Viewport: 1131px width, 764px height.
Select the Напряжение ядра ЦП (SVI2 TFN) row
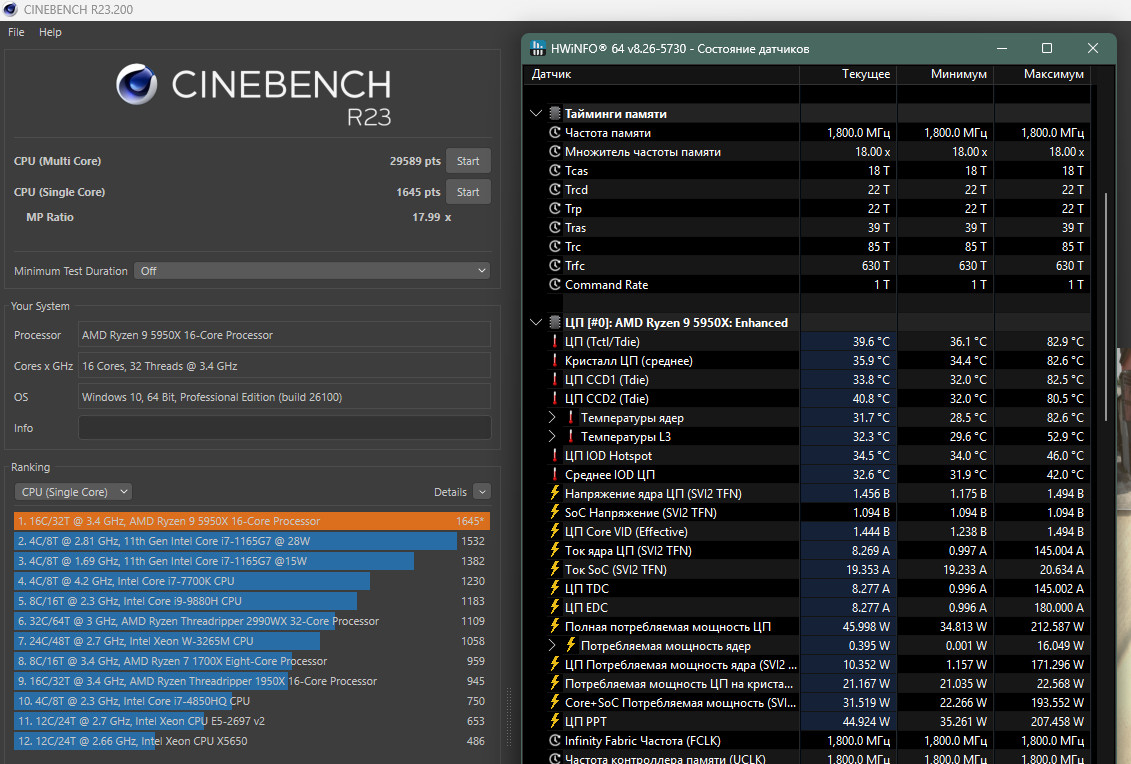806,493
